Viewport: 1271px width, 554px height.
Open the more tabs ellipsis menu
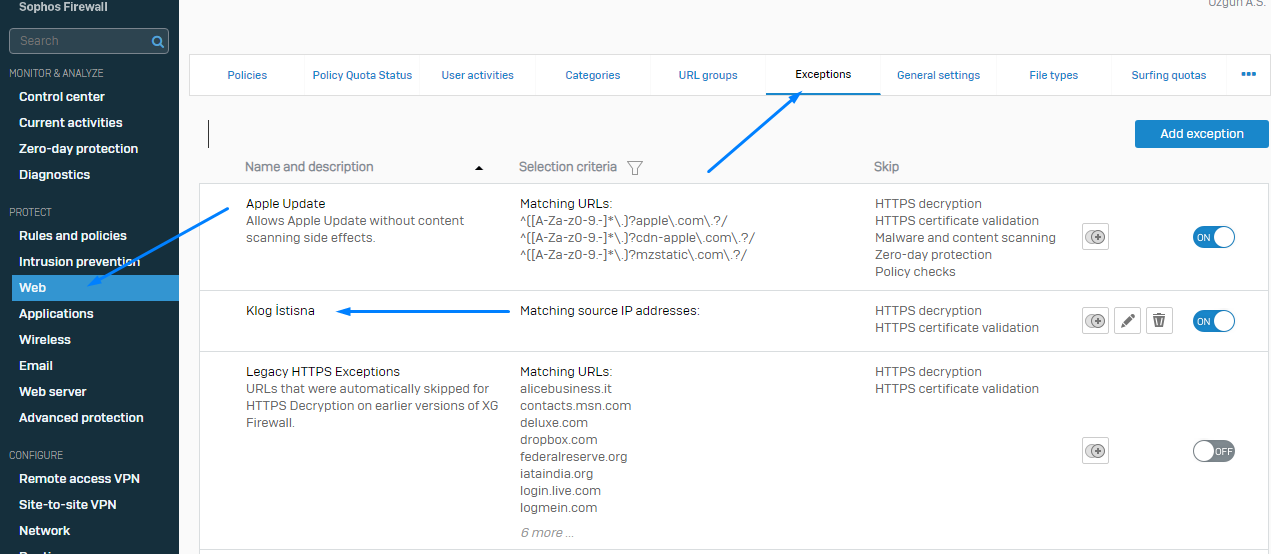1248,74
